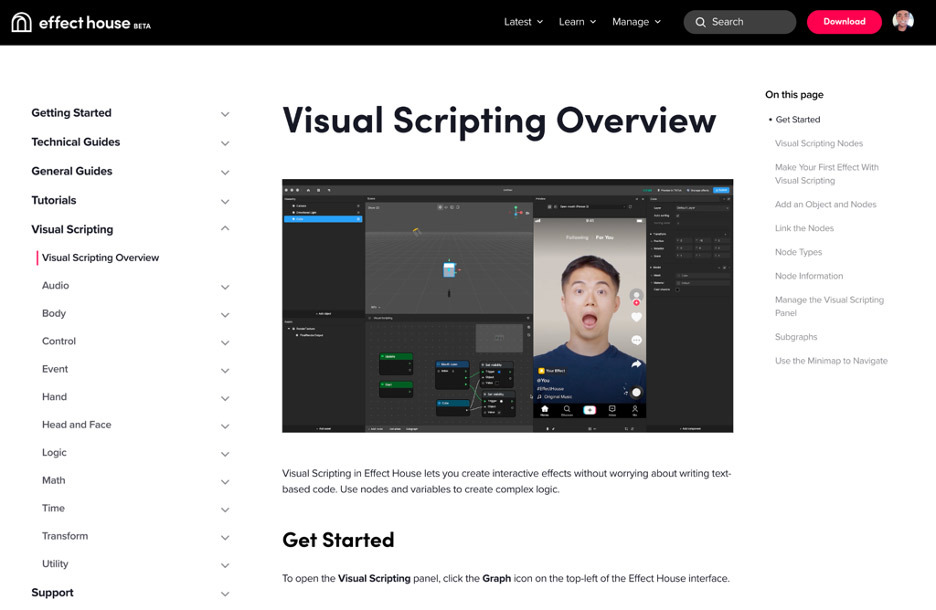Jump to Use the Minimap to Navigate
This screenshot has height=610, width=936.
[831, 361]
